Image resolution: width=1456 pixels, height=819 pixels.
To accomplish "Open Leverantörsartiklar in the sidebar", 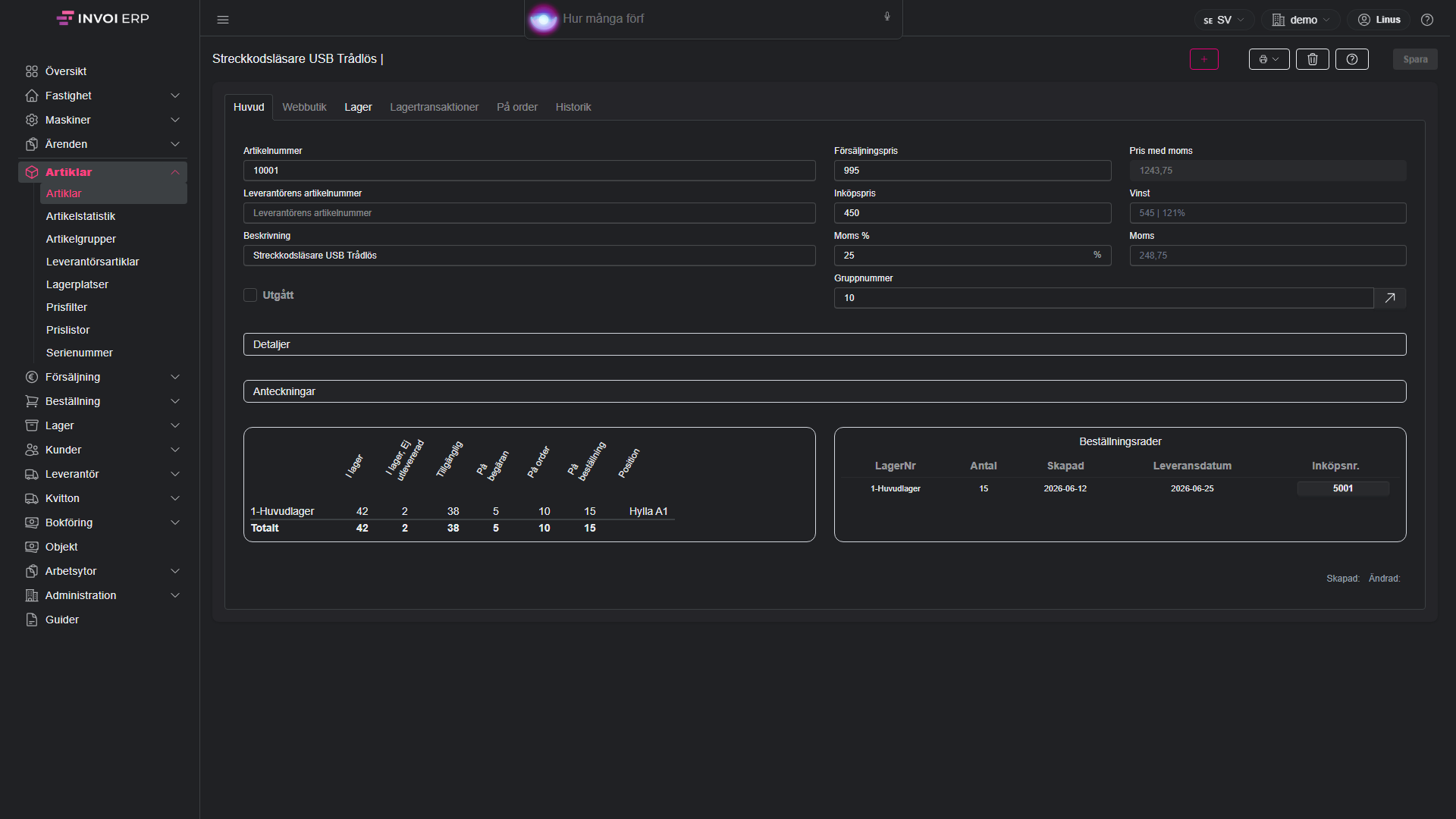I will 114,262.
